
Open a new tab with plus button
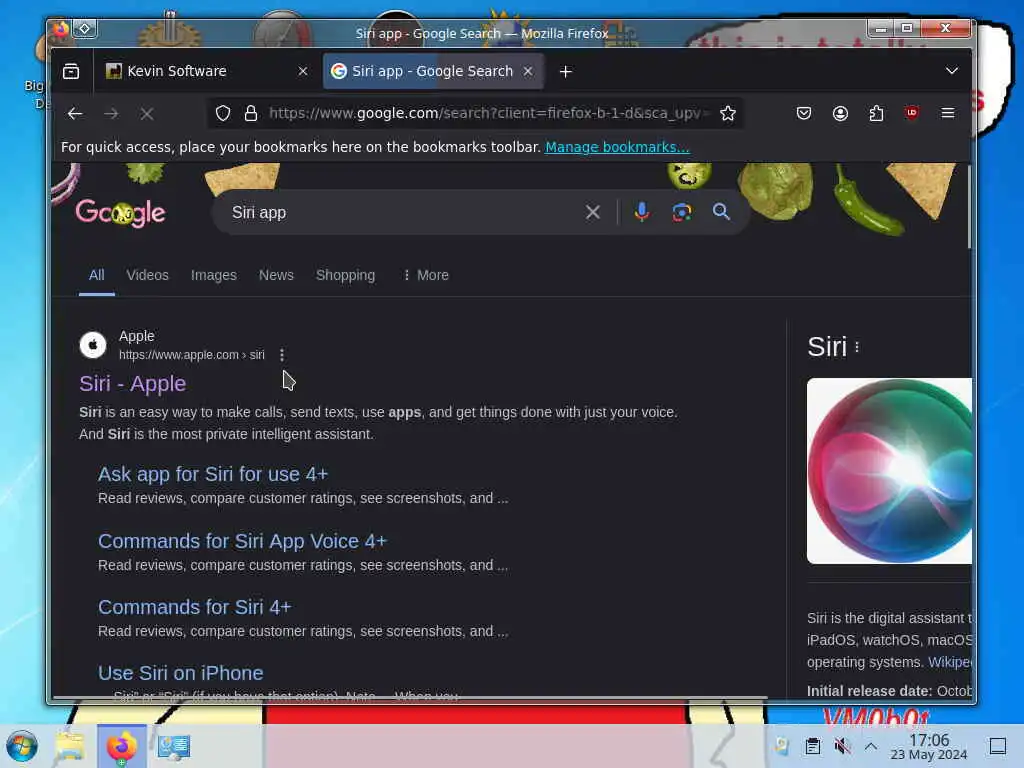coord(566,72)
